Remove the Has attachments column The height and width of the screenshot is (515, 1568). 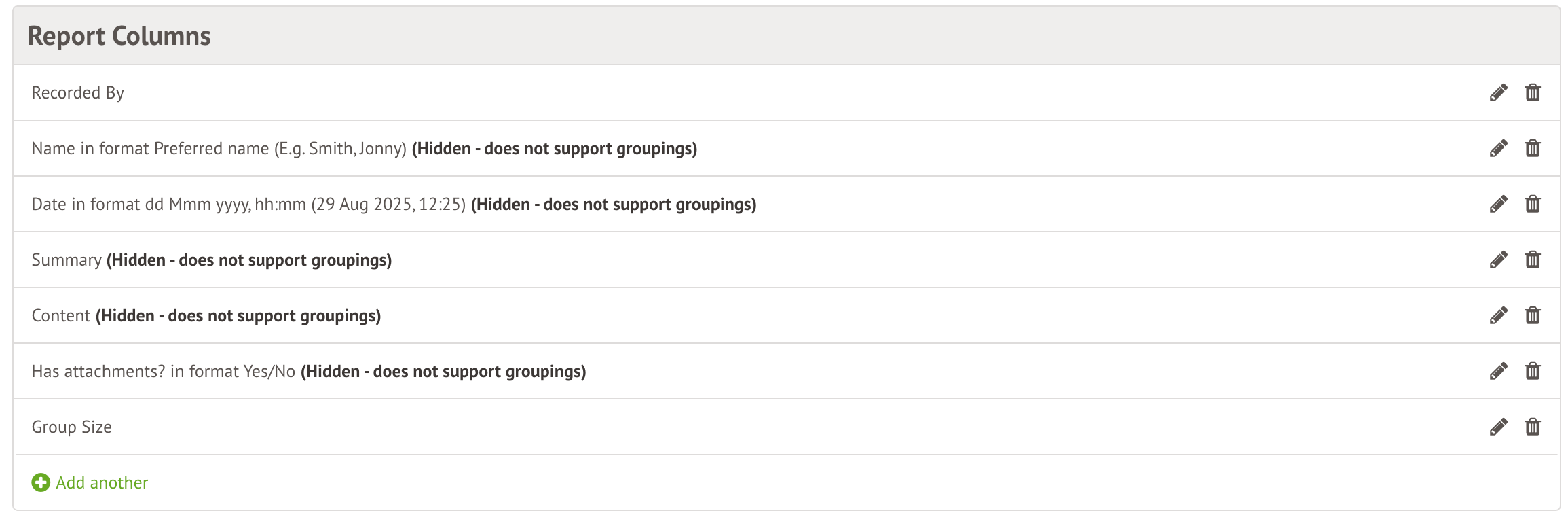pyautogui.click(x=1533, y=371)
